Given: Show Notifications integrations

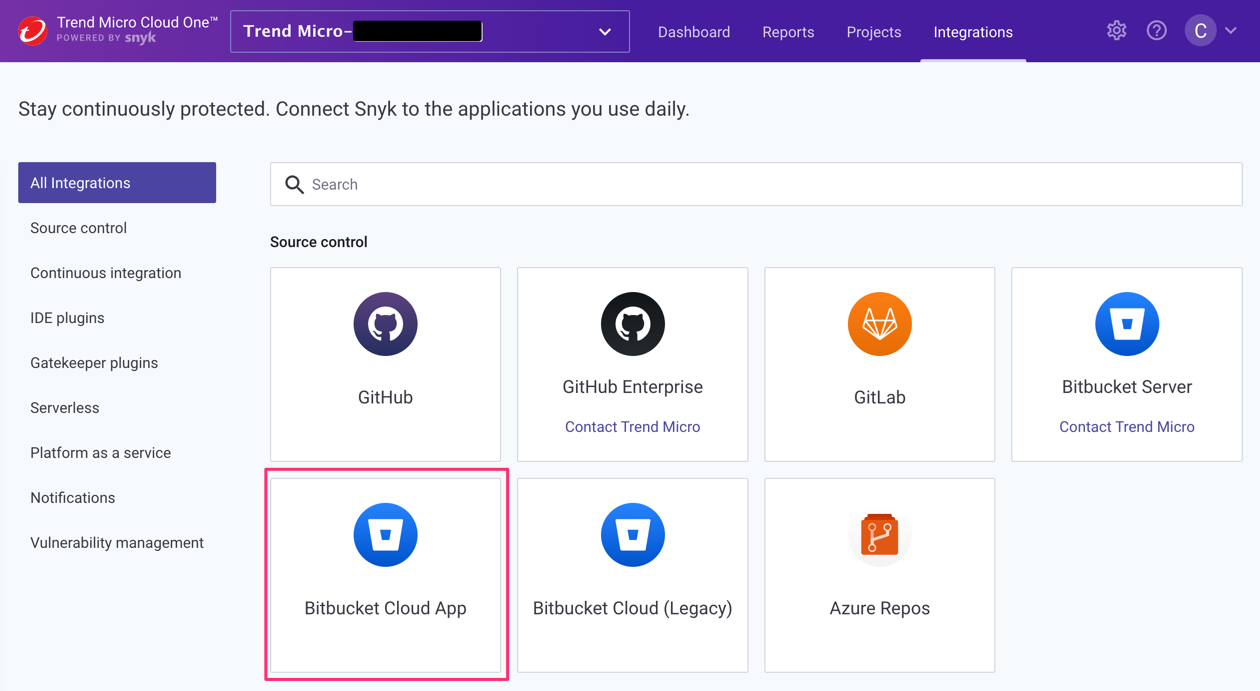Looking at the screenshot, I should tap(73, 498).
